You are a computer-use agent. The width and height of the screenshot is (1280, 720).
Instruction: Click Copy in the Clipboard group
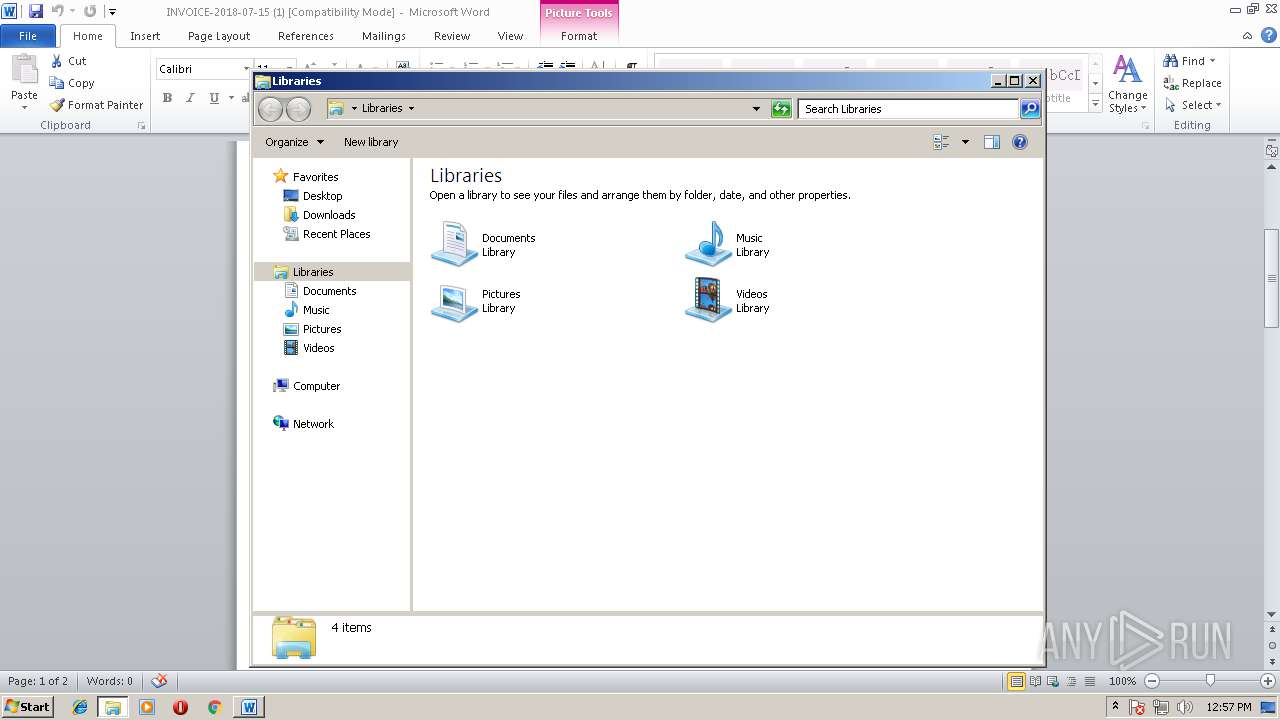72,83
